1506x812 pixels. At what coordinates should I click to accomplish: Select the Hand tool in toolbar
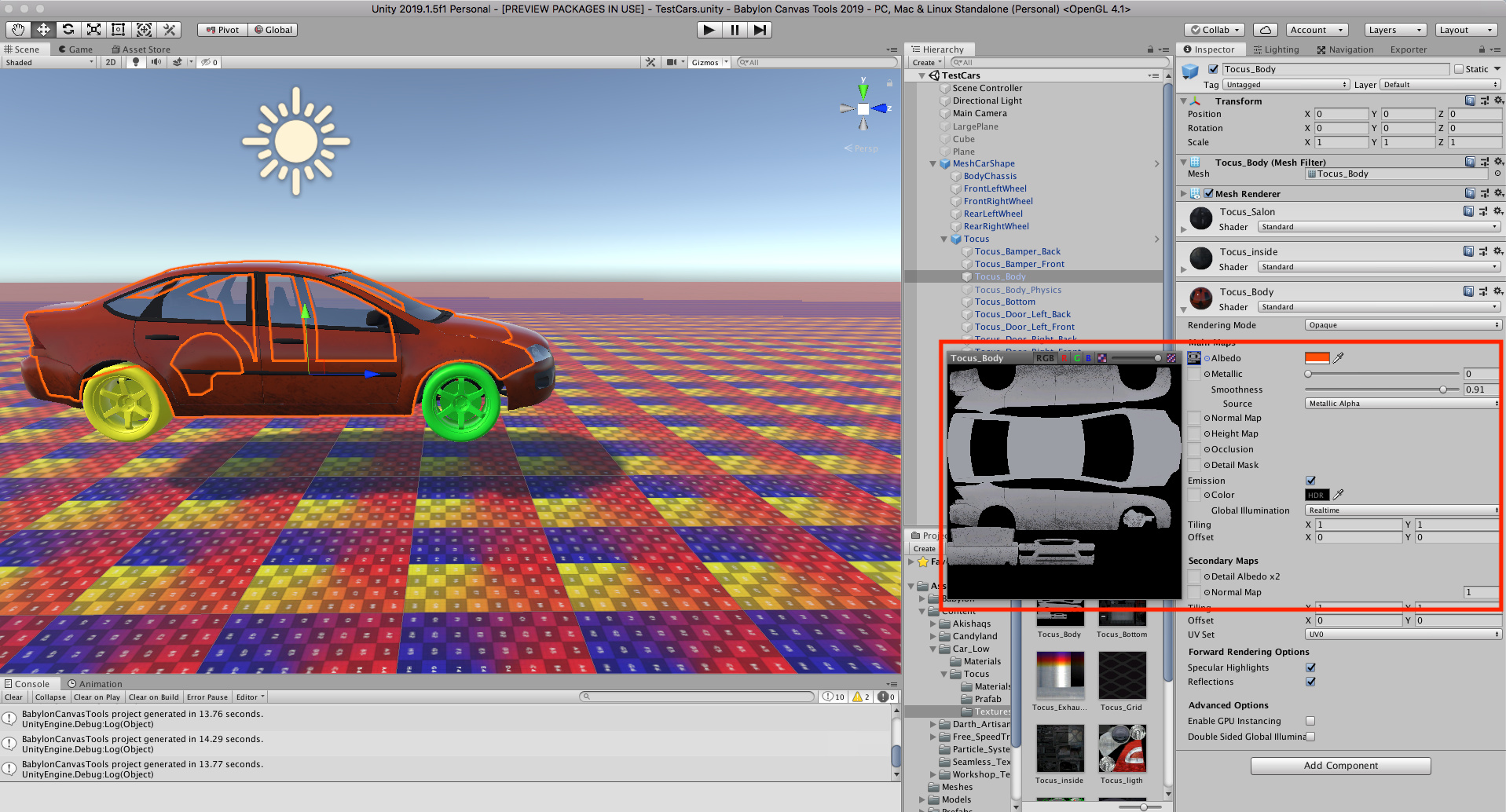coord(18,30)
